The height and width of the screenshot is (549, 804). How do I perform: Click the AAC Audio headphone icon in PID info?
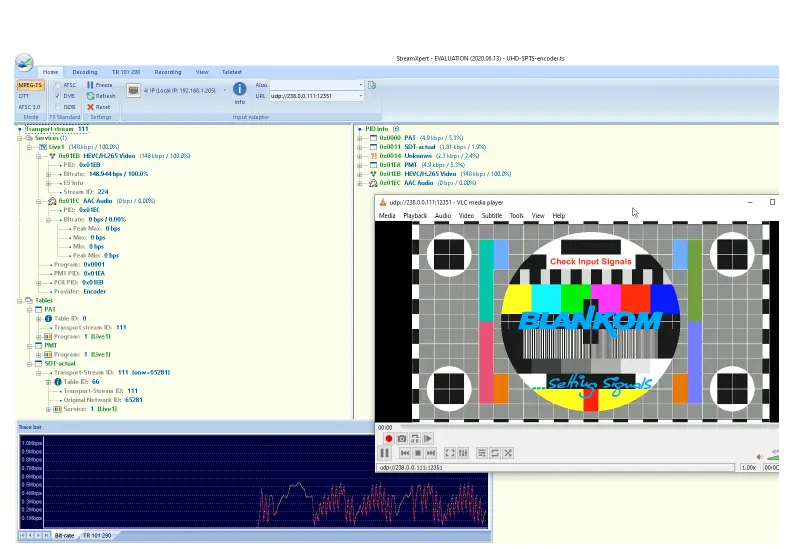pyautogui.click(x=373, y=183)
